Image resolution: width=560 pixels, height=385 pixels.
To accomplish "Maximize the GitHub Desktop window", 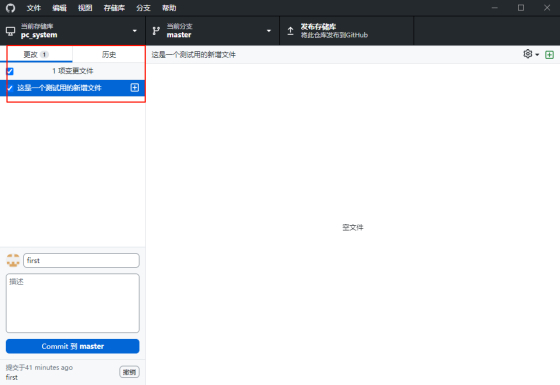I will pyautogui.click(x=521, y=8).
